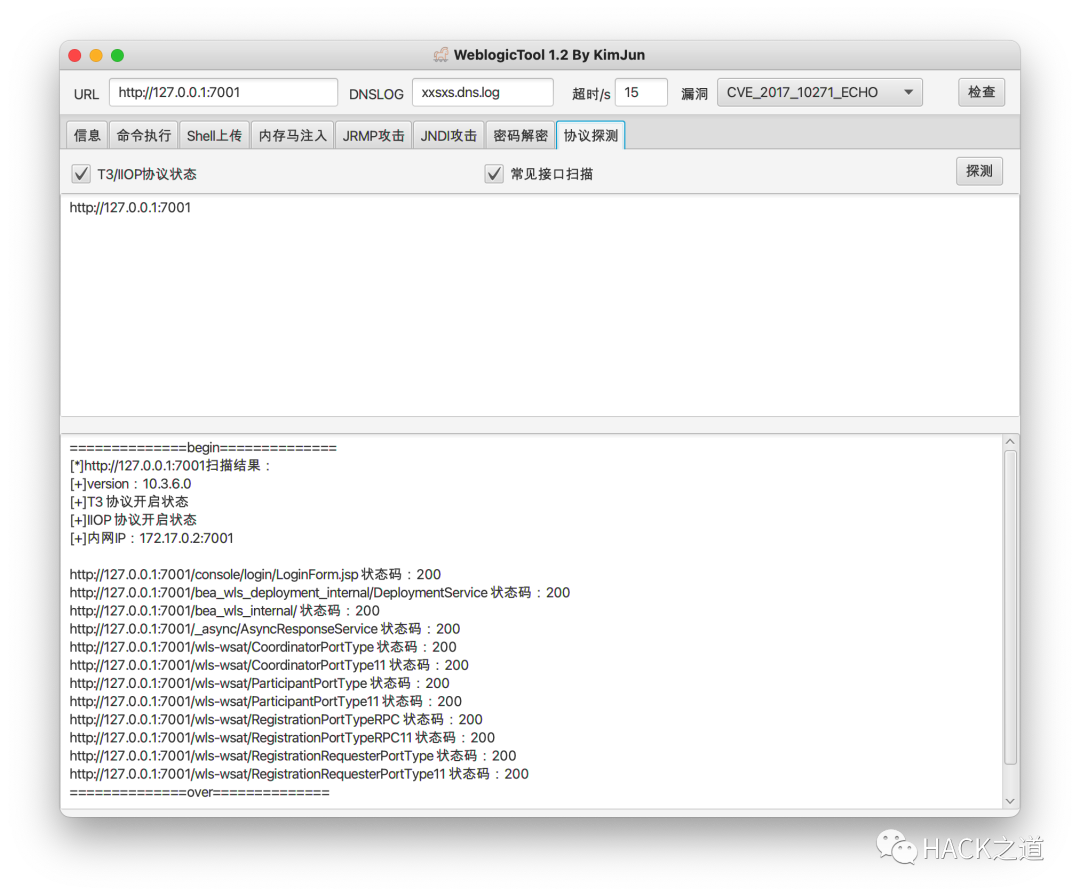Click the results scrollbar down arrow
Image resolution: width=1080 pixels, height=896 pixels.
coord(1010,801)
